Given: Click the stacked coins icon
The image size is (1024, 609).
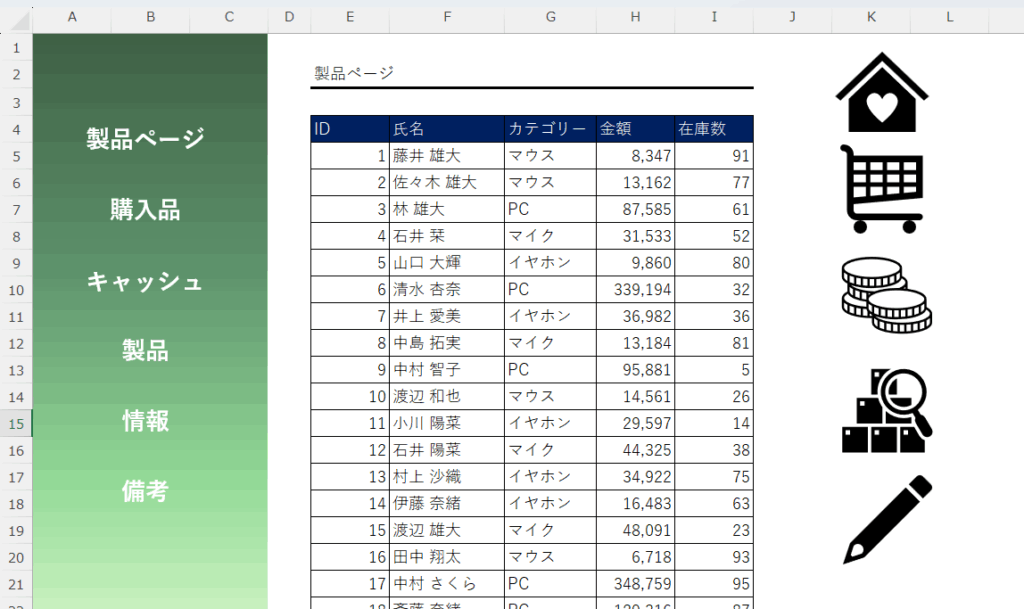Looking at the screenshot, I should [885, 295].
